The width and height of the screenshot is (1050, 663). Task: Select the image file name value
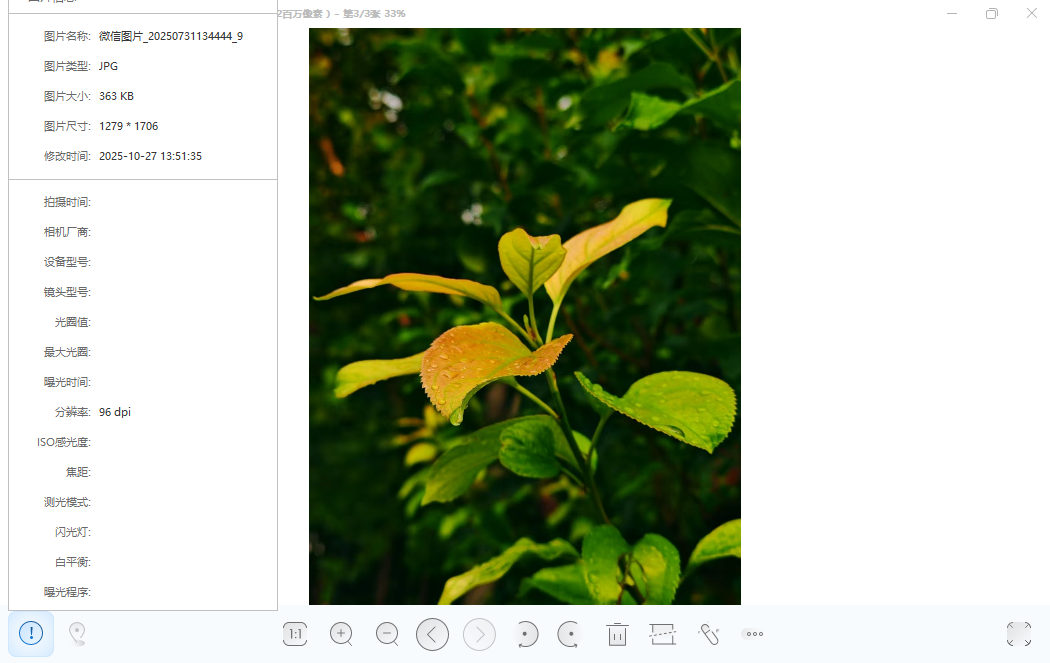tap(170, 36)
